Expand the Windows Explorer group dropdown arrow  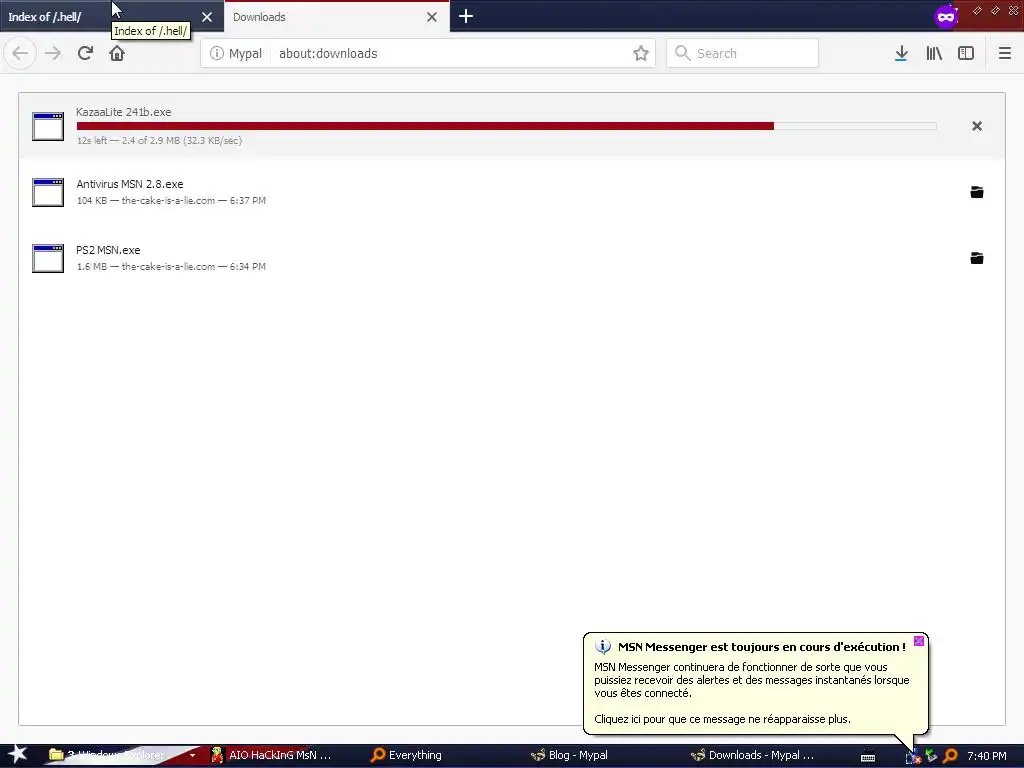[193, 756]
